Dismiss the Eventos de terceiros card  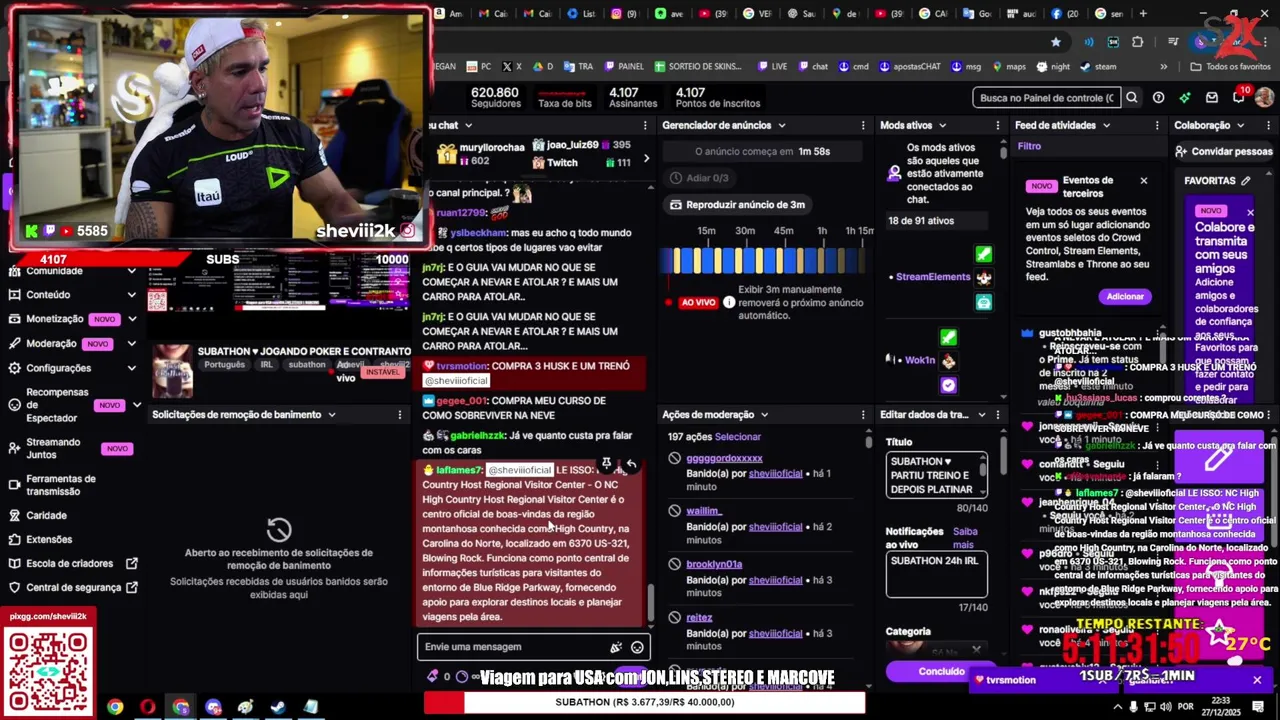click(x=1144, y=181)
